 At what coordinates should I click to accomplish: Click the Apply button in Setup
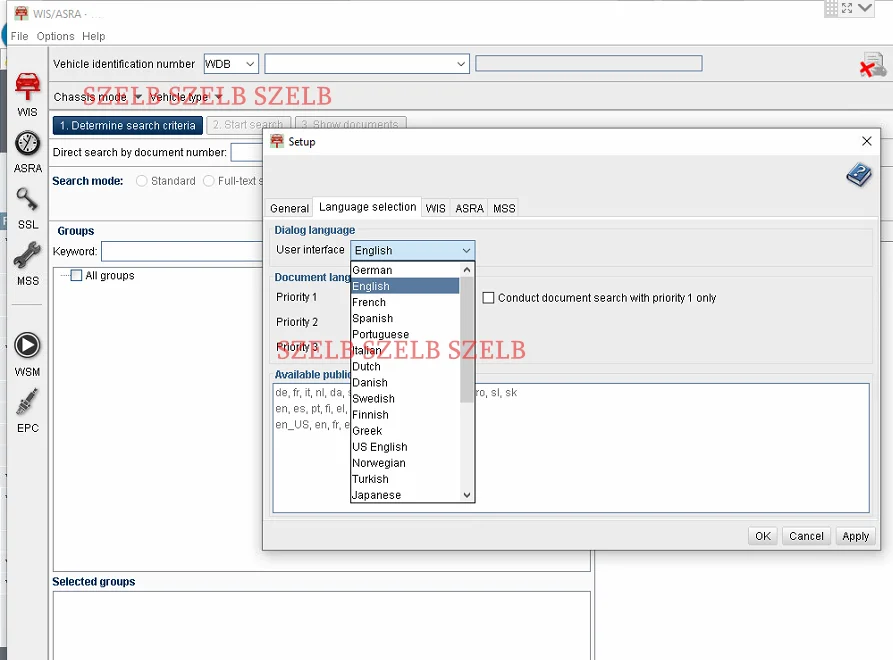(x=855, y=536)
